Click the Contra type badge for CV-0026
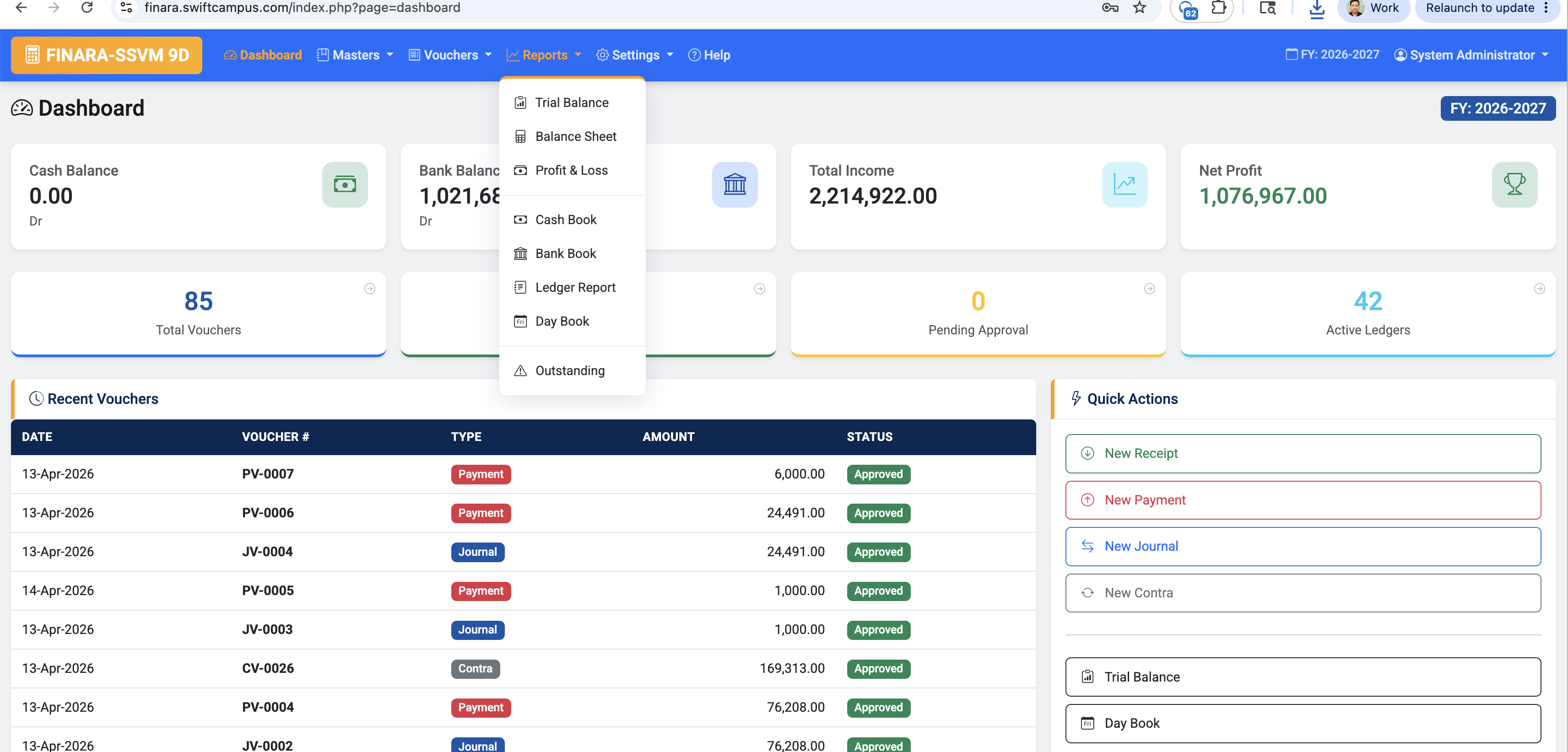 475,669
